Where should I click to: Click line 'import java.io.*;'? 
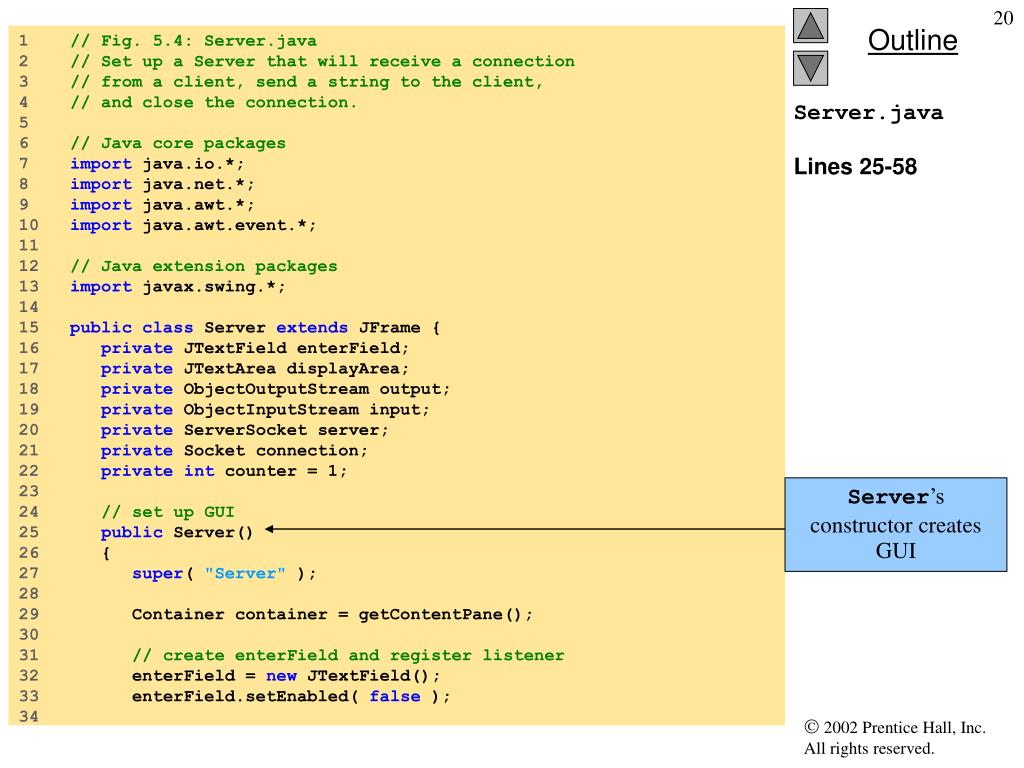pyautogui.click(x=157, y=164)
